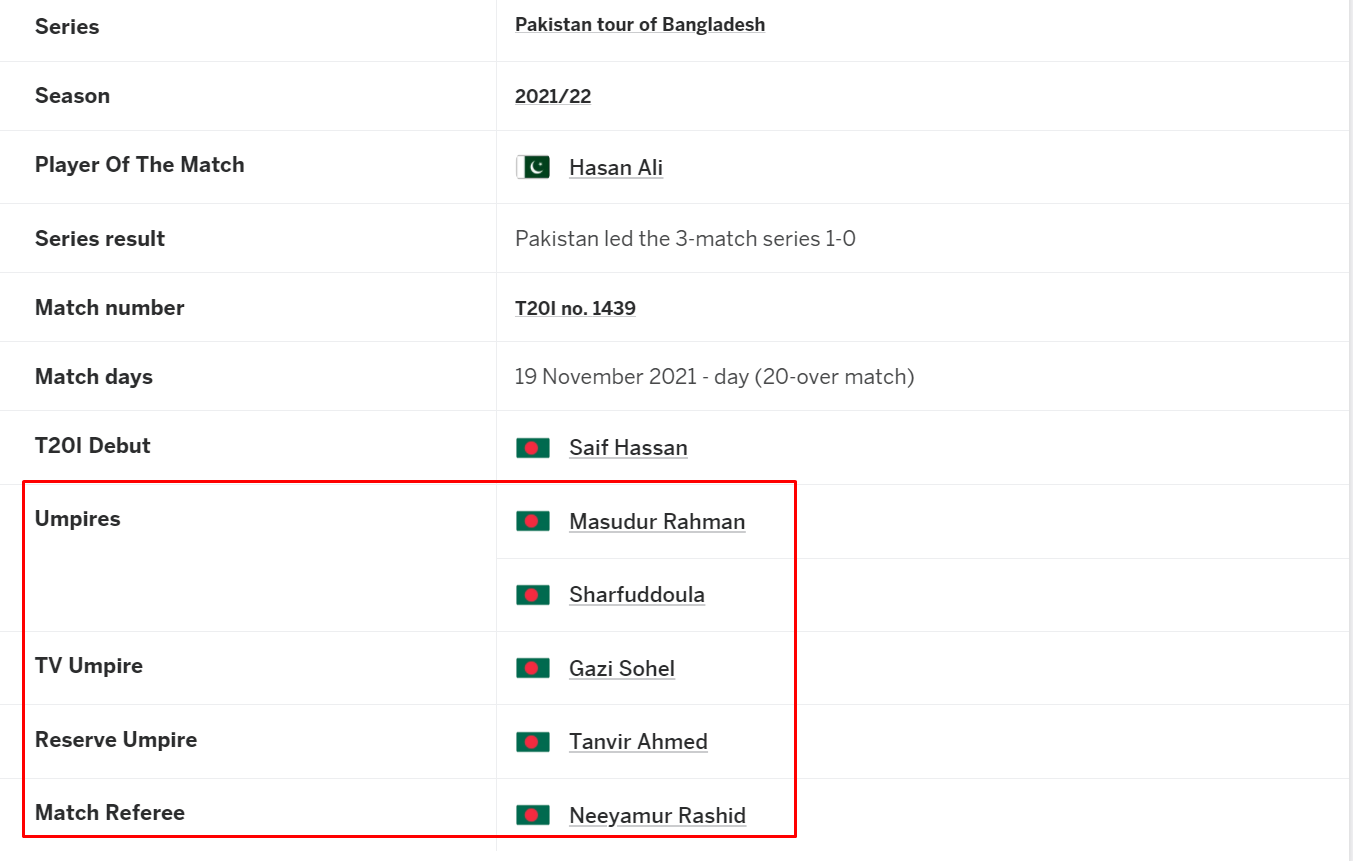Click flag icon next to Neeyamur Rashid

[533, 815]
